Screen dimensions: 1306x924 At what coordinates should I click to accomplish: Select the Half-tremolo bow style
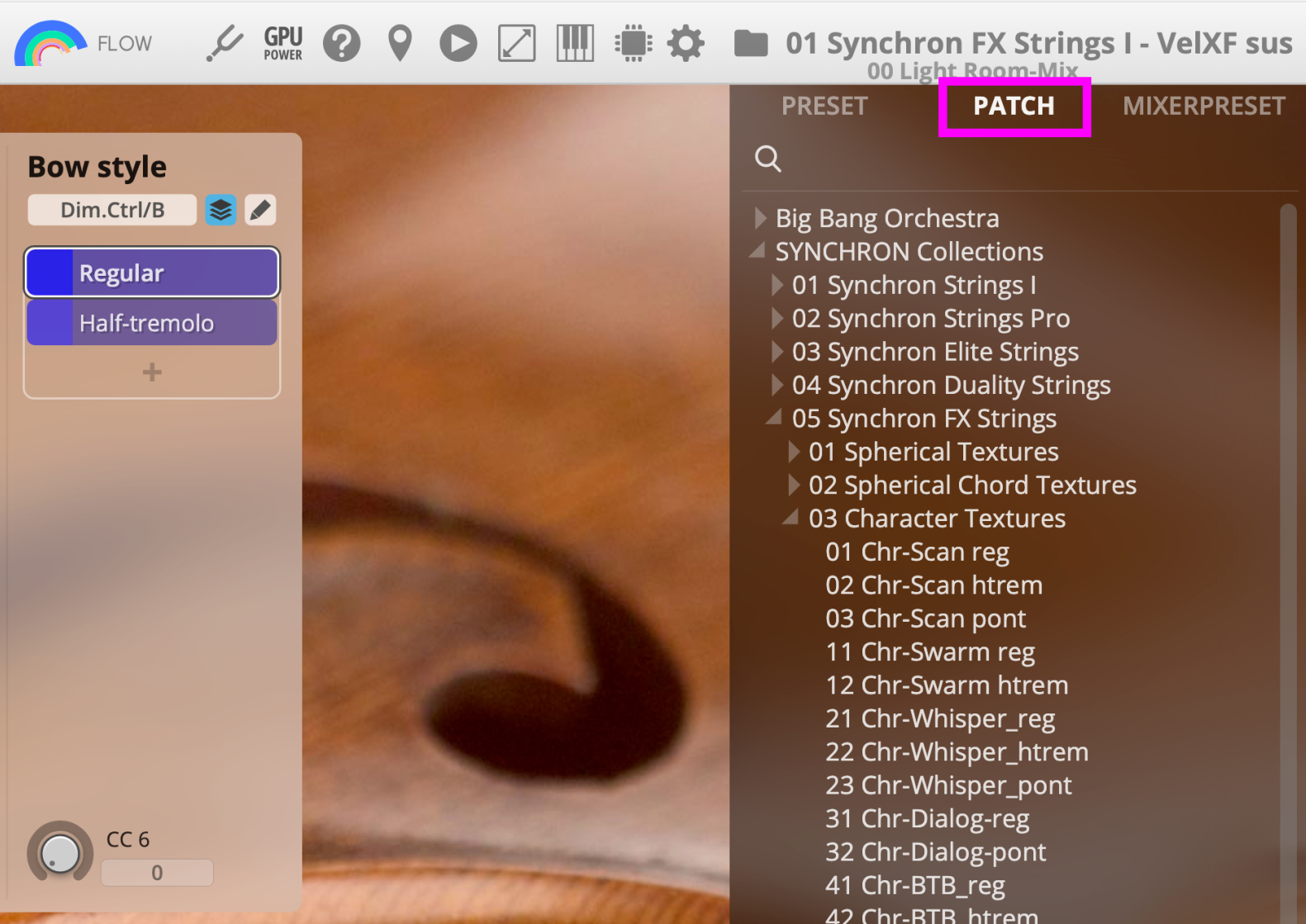pos(152,322)
